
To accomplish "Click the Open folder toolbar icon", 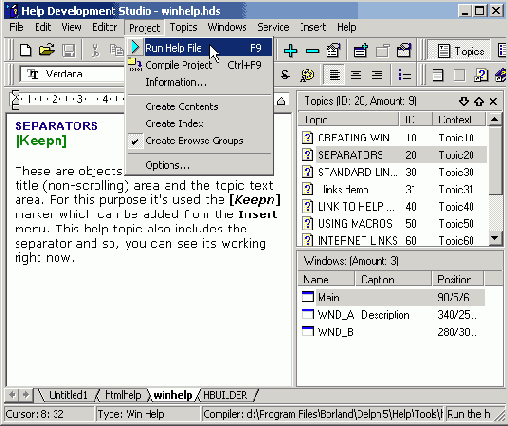I will coord(47,50).
